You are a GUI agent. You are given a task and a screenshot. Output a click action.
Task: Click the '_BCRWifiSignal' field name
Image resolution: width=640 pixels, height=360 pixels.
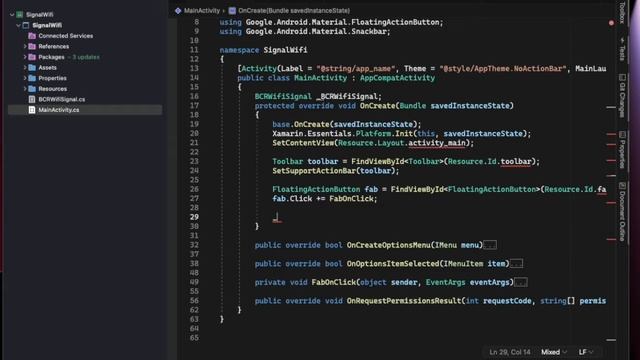(x=347, y=97)
